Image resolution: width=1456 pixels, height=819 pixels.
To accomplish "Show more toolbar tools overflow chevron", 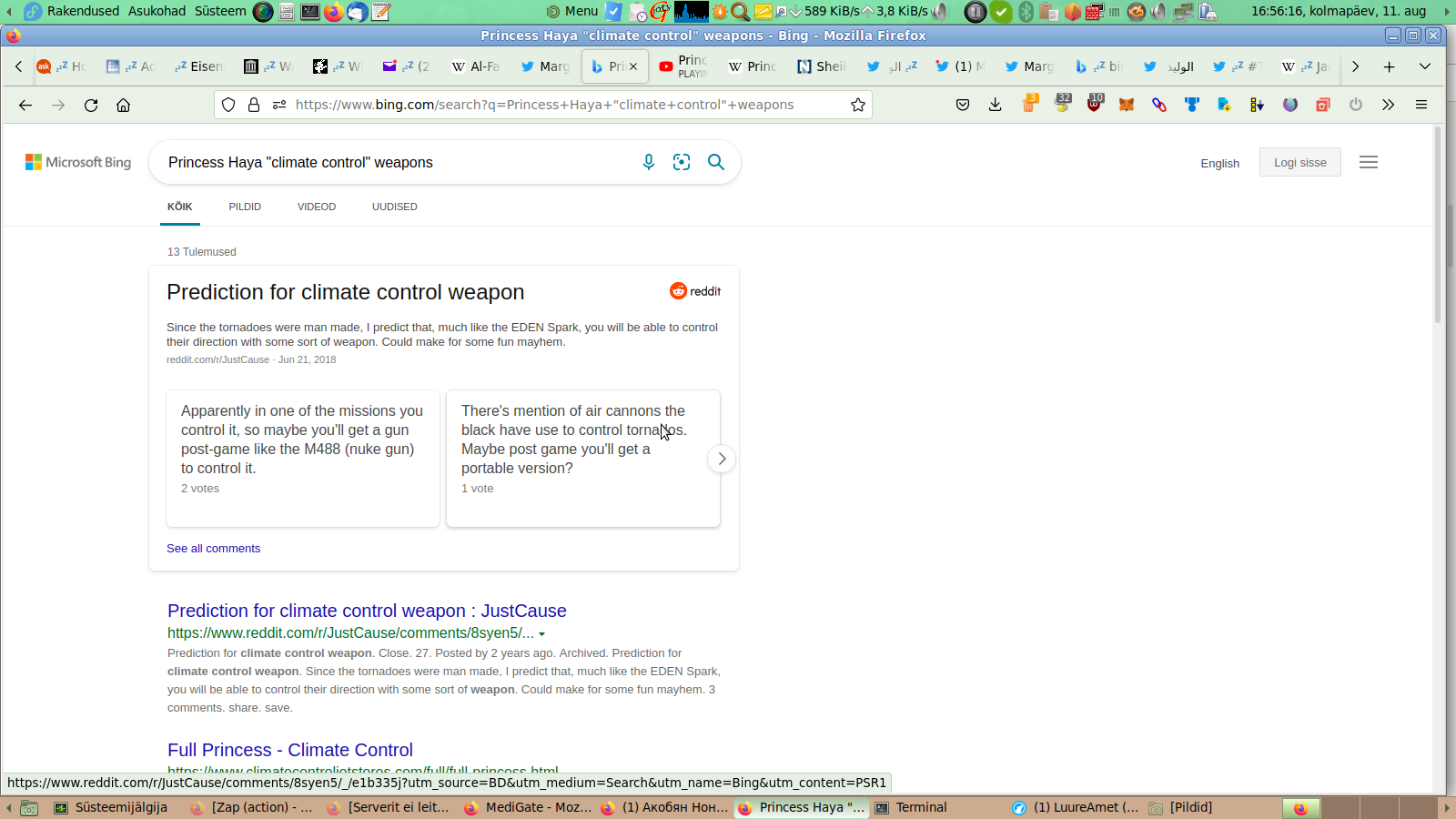I will pos(1389,105).
